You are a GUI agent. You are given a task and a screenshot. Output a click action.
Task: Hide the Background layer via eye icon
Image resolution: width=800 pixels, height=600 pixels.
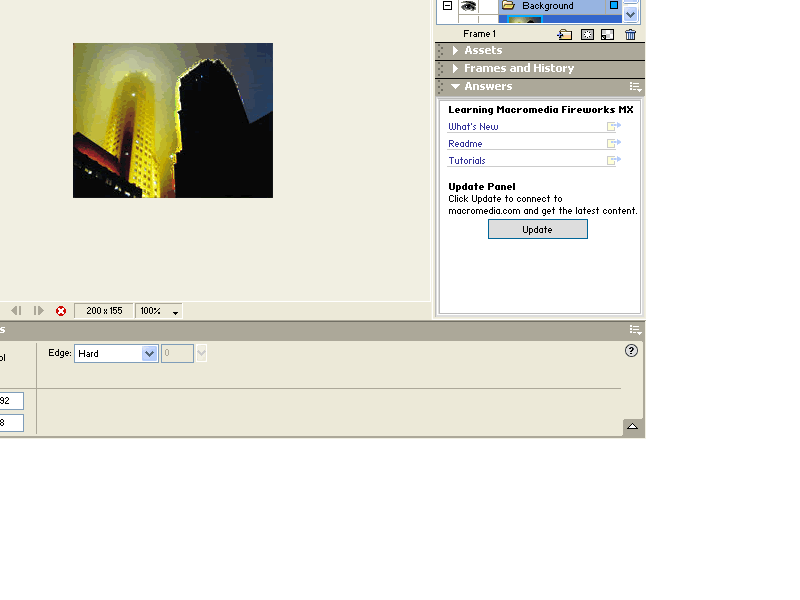(468, 6)
